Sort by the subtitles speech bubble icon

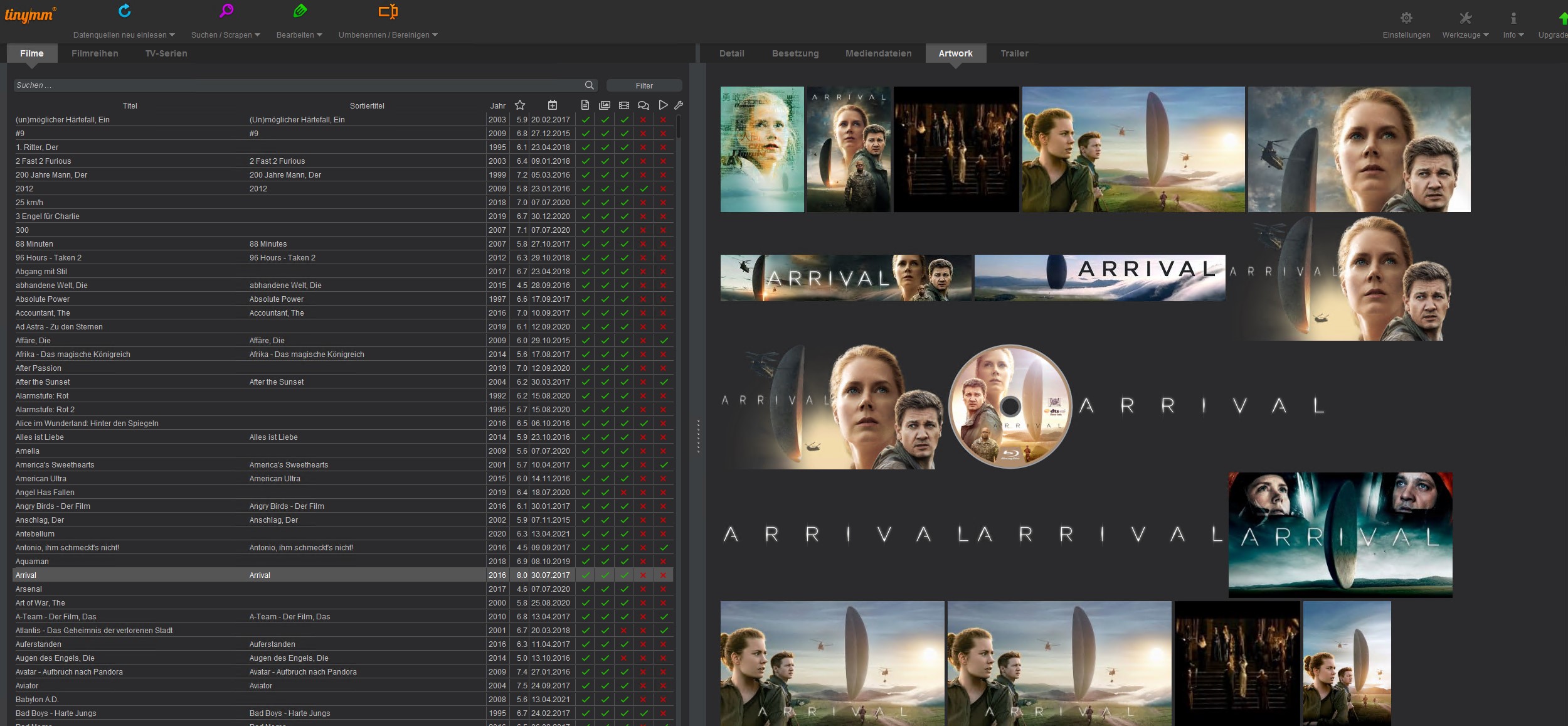coord(644,105)
